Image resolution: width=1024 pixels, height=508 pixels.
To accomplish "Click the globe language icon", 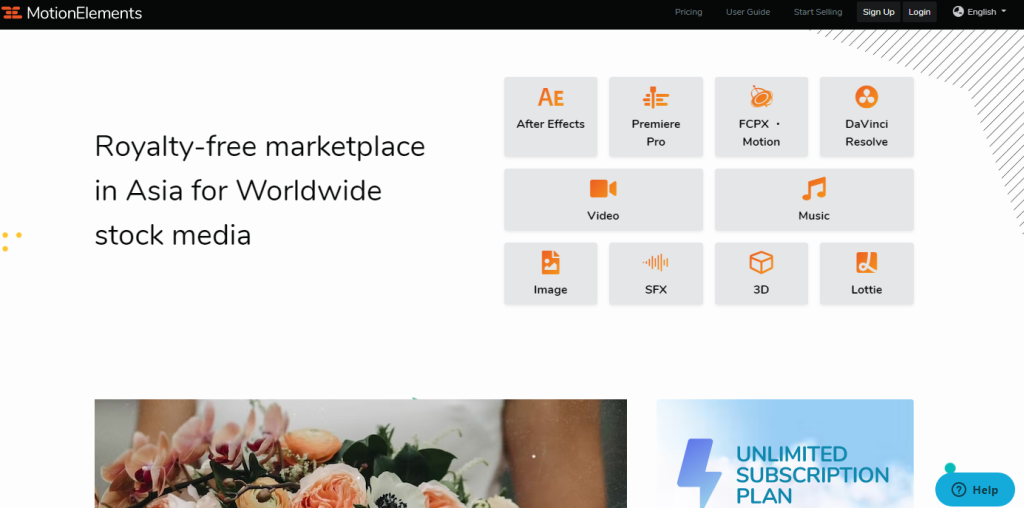I will click(x=958, y=12).
